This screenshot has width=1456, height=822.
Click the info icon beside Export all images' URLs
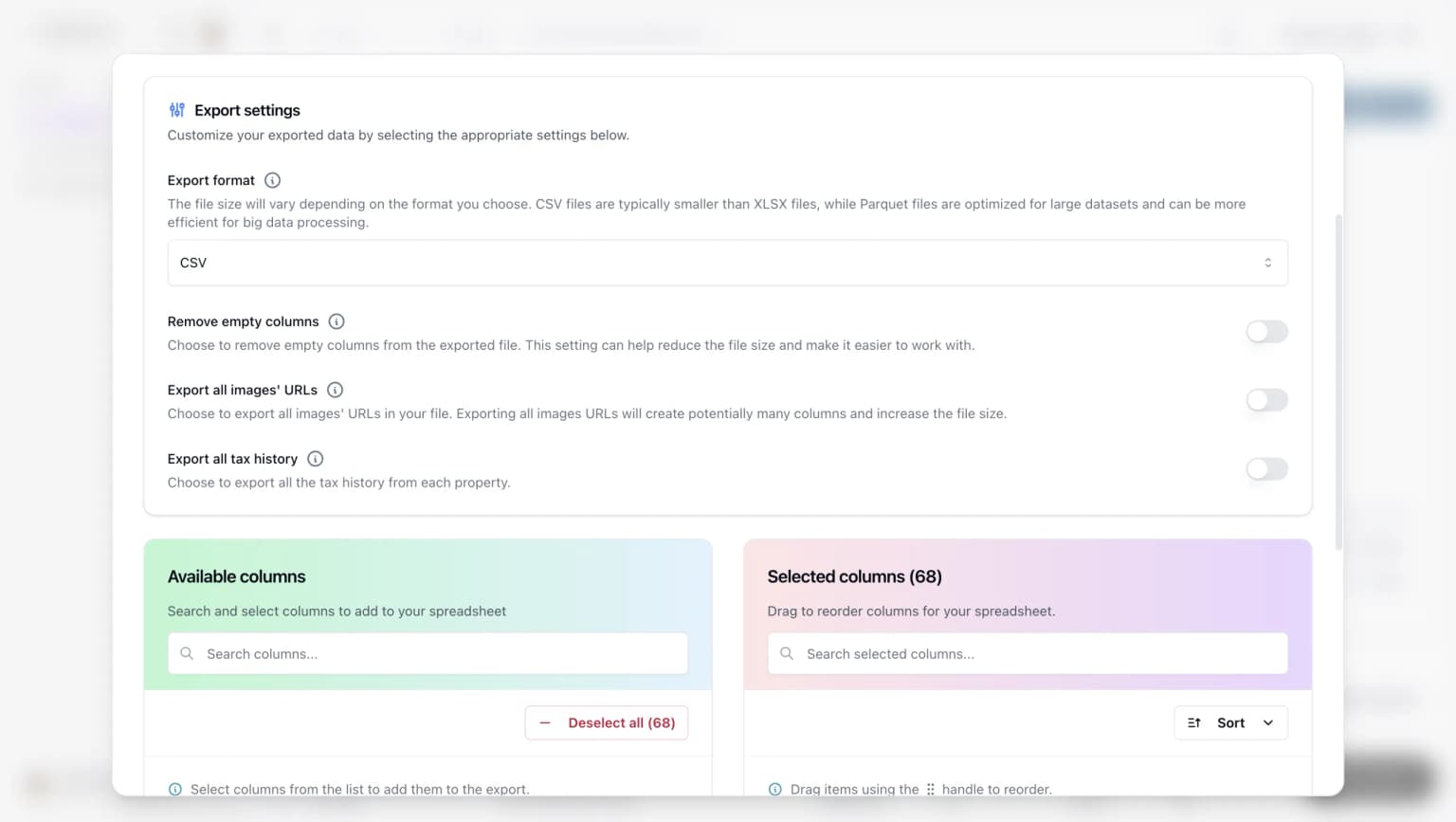(x=335, y=390)
